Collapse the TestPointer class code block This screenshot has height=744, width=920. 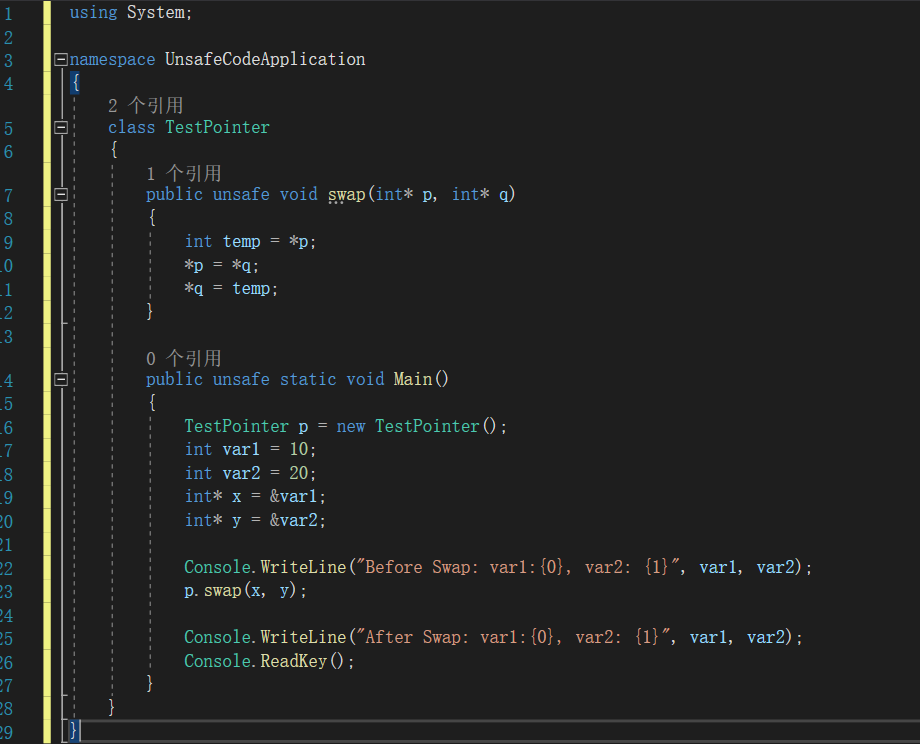coord(60,127)
